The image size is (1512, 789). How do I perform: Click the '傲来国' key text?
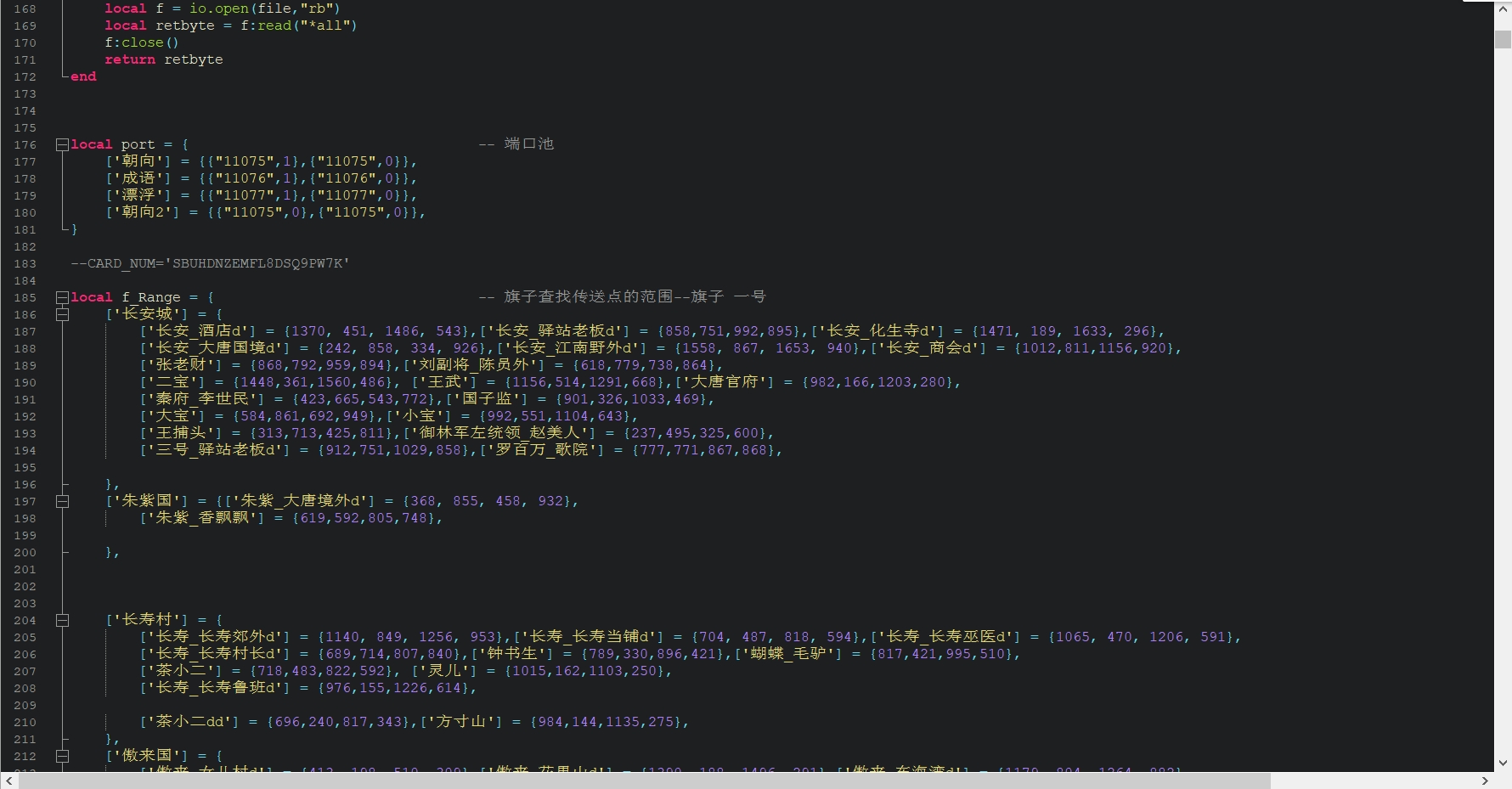[147, 756]
